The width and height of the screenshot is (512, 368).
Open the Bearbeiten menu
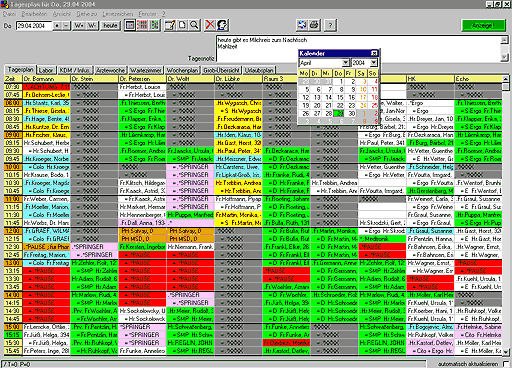pos(34,14)
